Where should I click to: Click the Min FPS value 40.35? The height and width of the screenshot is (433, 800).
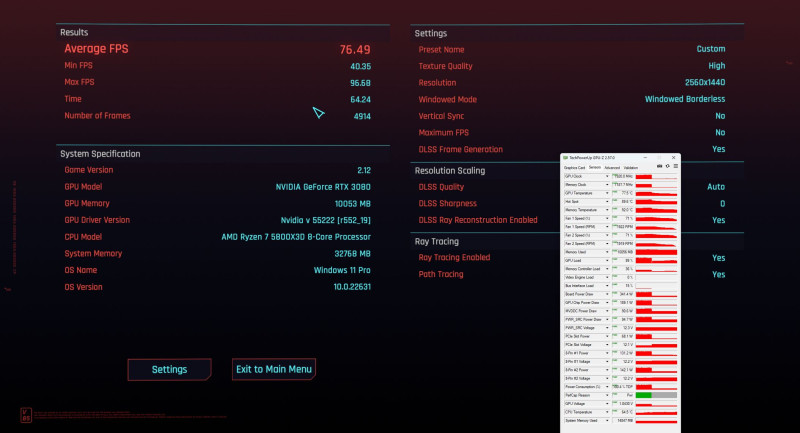point(361,66)
